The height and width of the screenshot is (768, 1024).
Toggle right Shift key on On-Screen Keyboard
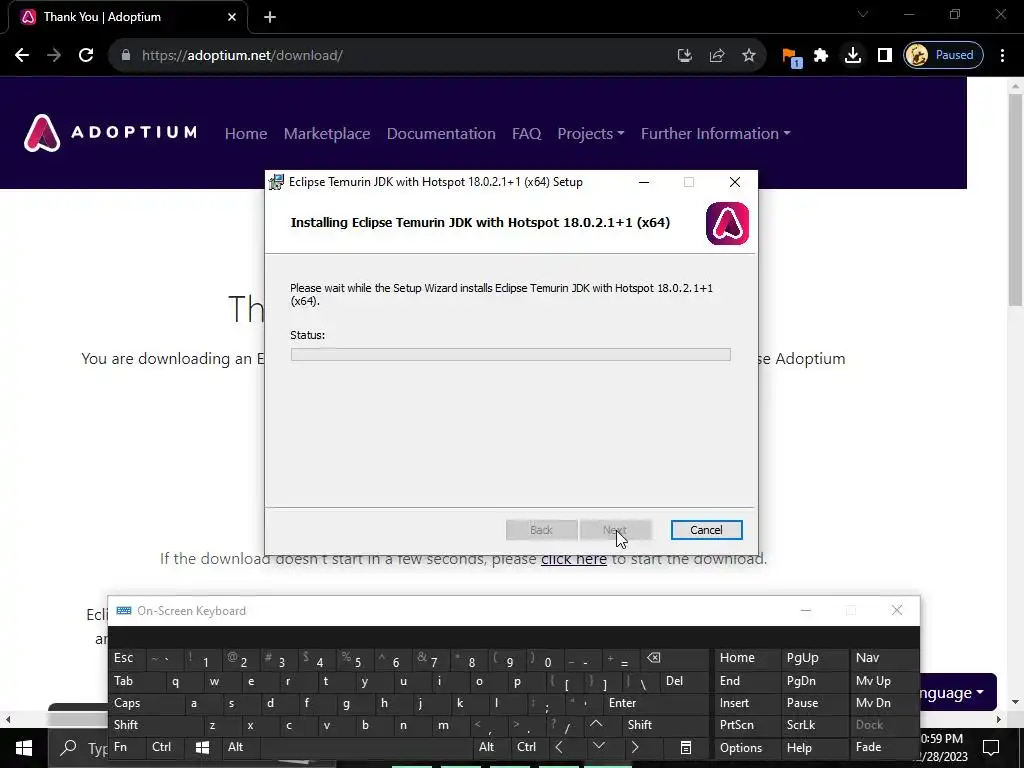pos(665,725)
